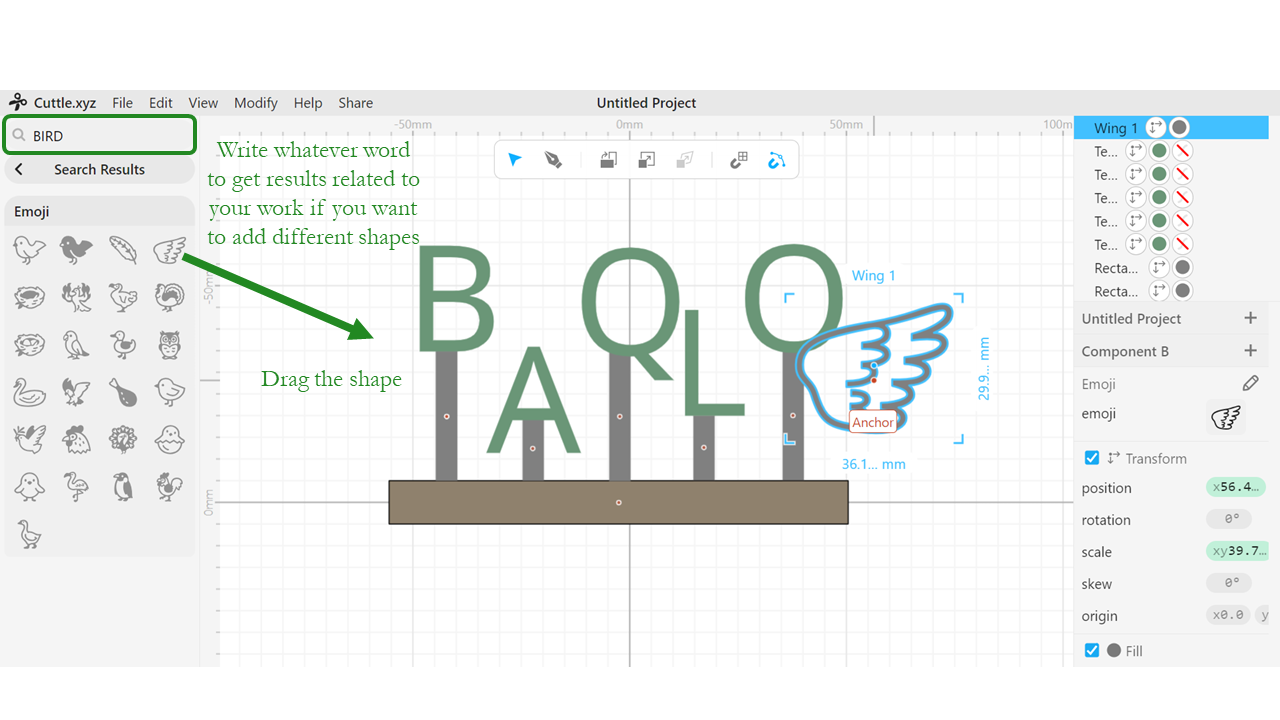Toggle snap-to-grid magnet icon
Viewport: 1280px width, 720px height.
[x=739, y=160]
